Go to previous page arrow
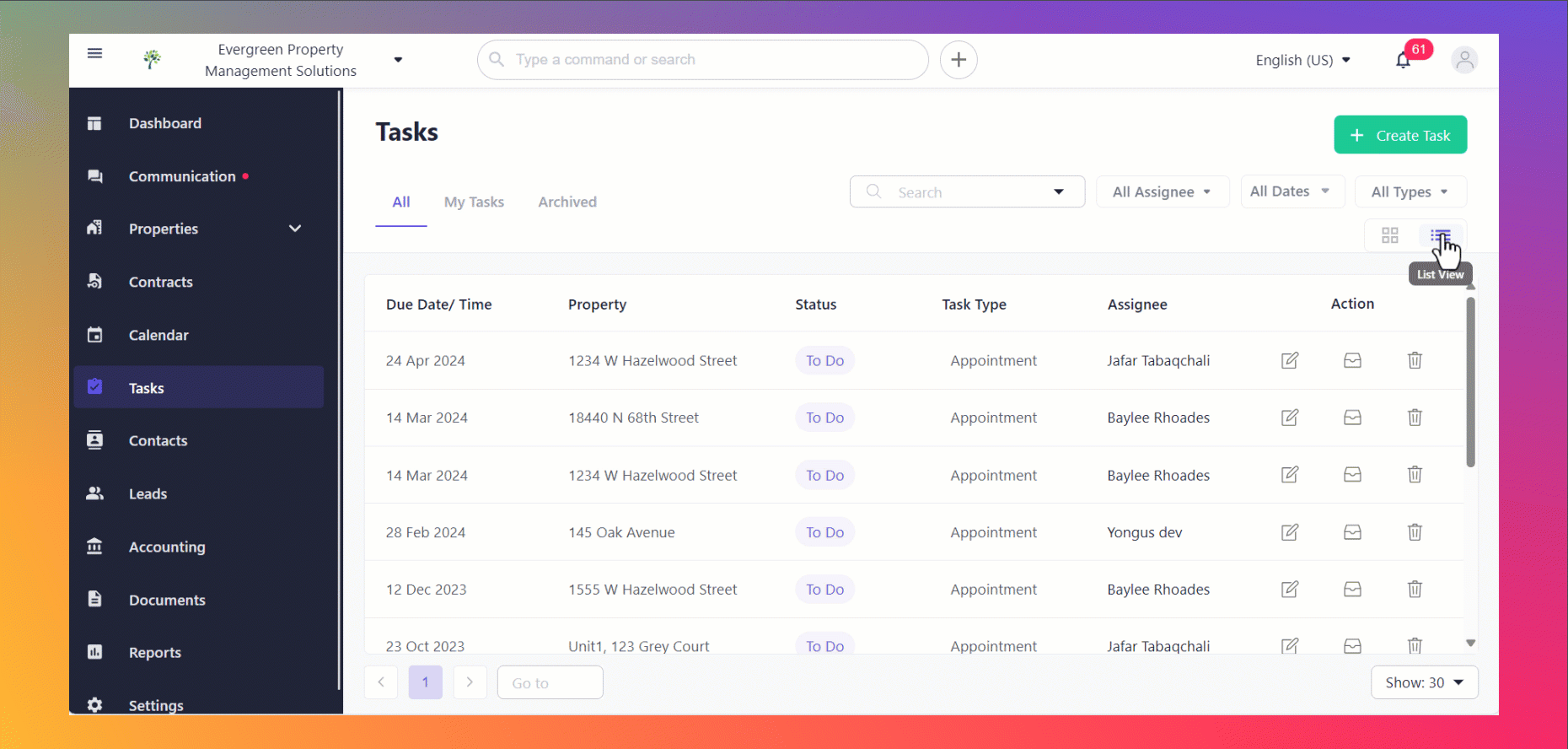This screenshot has width=1568, height=749. [x=381, y=682]
